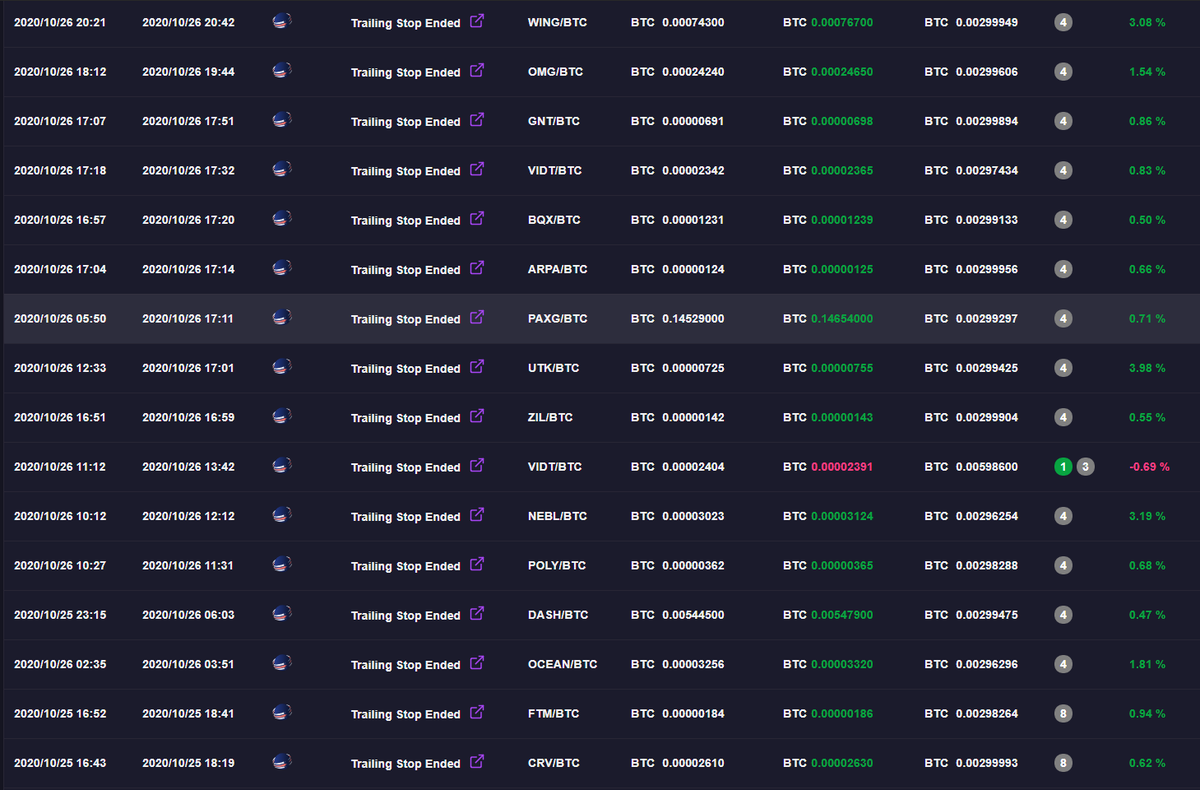Viewport: 1200px width, 790px height.
Task: Select the GNT/BTC pair name
Action: click(554, 121)
